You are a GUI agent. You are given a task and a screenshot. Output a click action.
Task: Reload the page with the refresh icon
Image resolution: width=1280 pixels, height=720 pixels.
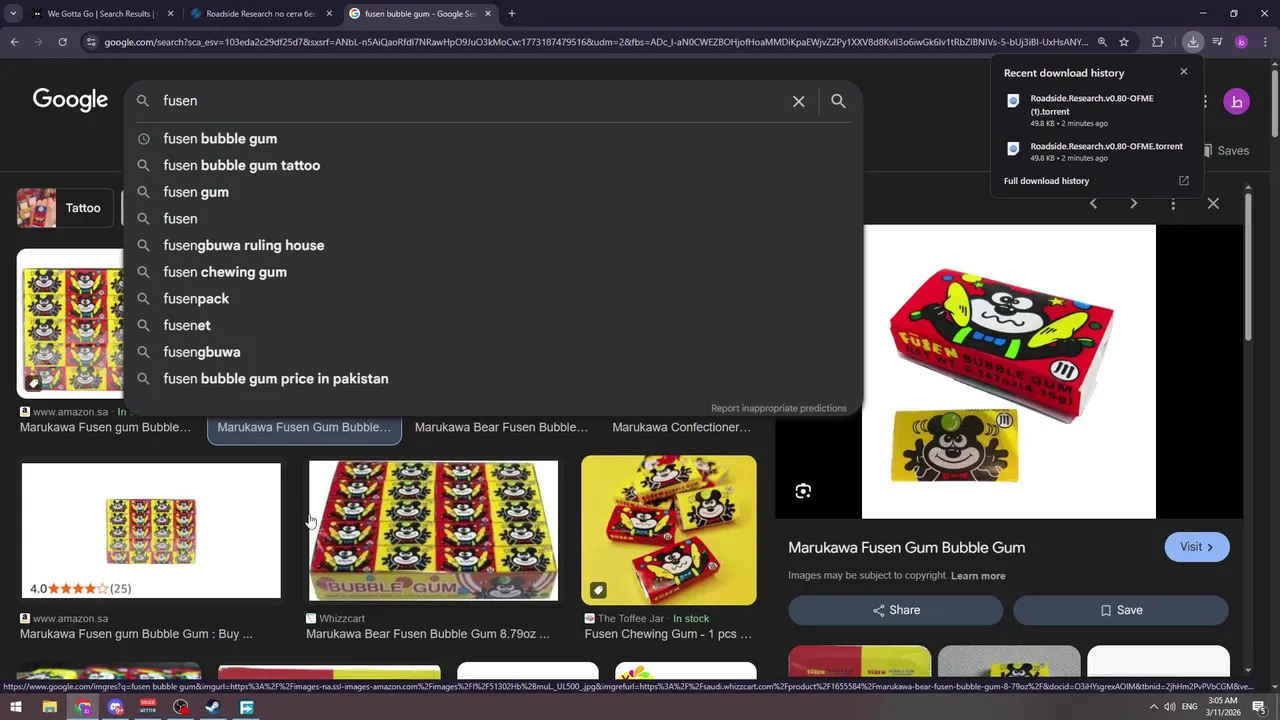tap(62, 42)
